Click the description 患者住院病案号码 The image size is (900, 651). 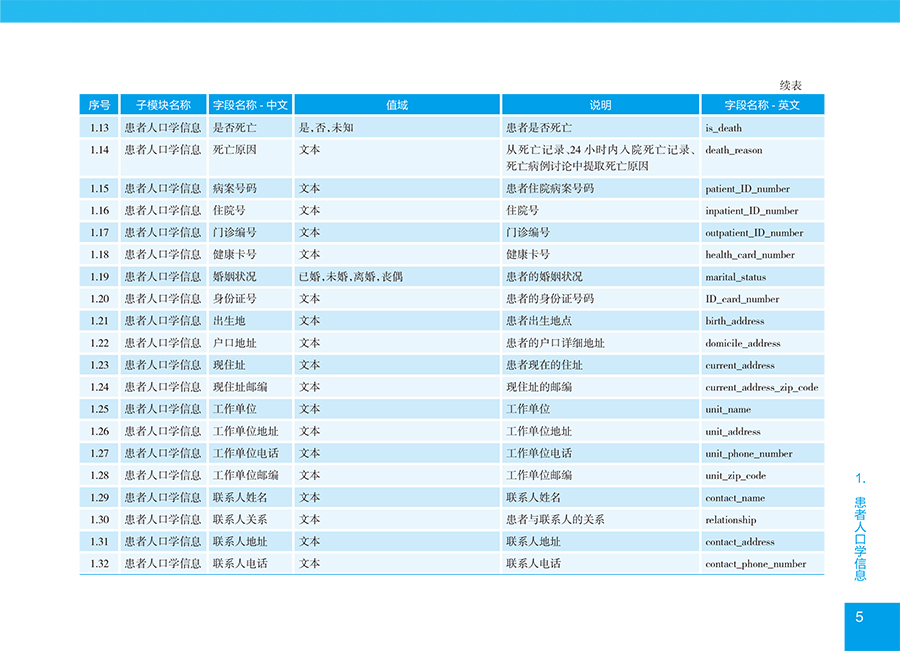point(550,188)
